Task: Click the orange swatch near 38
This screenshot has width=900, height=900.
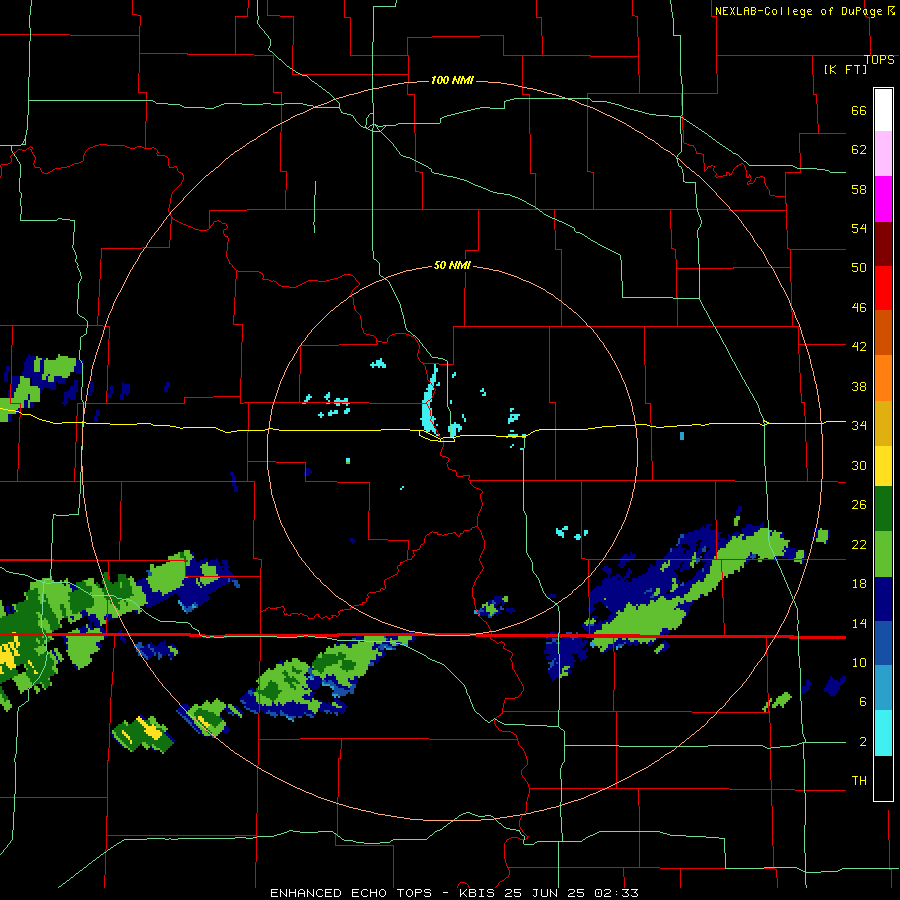Action: click(x=883, y=378)
